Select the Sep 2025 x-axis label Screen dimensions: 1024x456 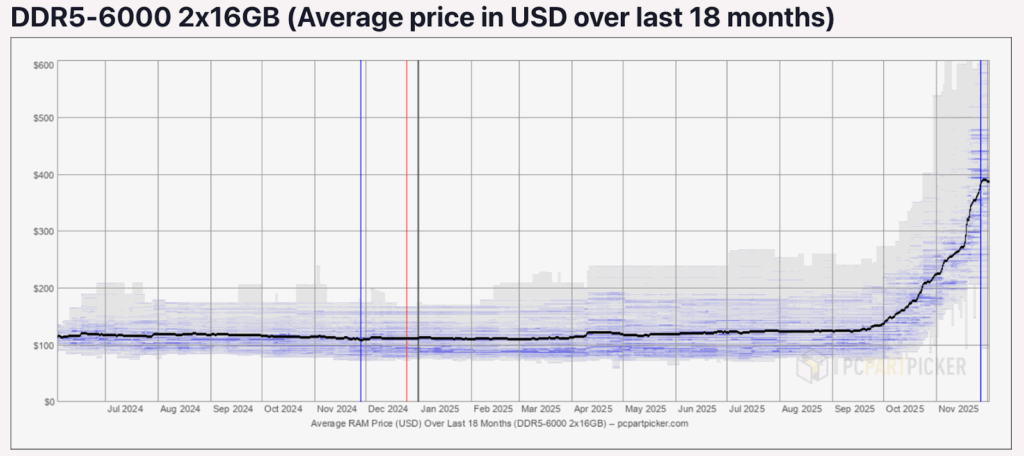[x=854, y=410]
